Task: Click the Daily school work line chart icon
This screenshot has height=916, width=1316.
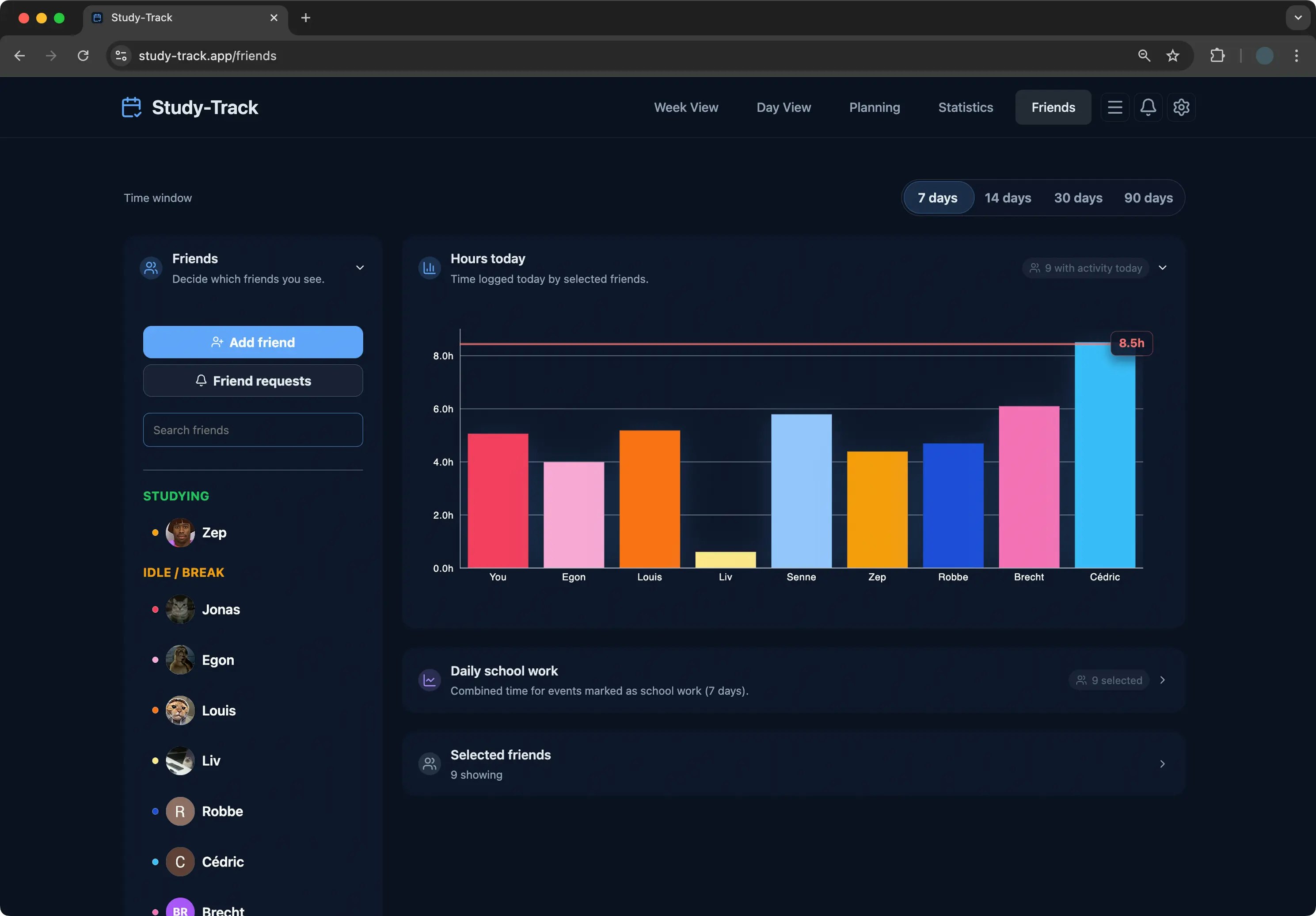Action: pyautogui.click(x=429, y=680)
